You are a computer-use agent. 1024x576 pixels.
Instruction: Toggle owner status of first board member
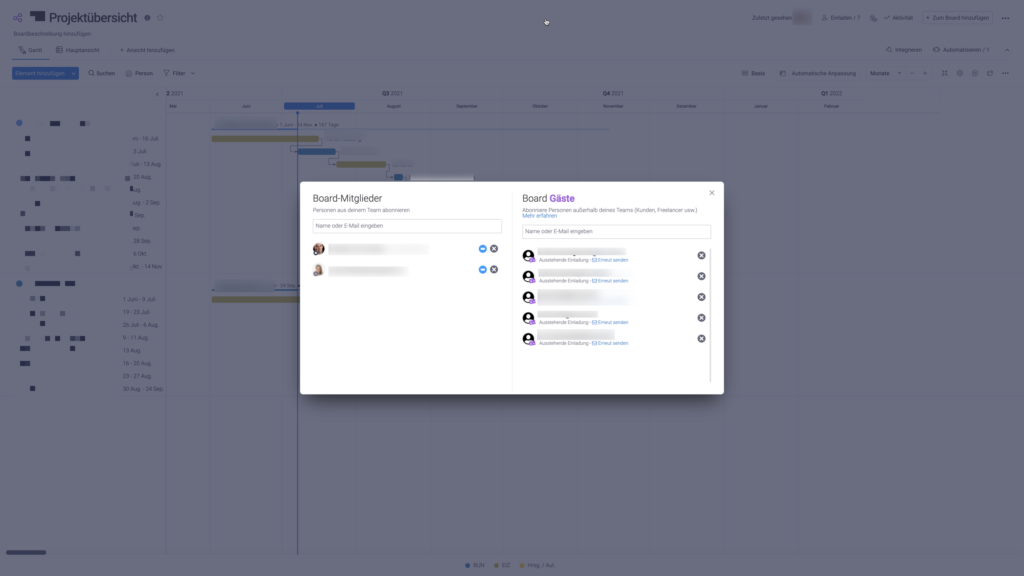click(x=482, y=248)
